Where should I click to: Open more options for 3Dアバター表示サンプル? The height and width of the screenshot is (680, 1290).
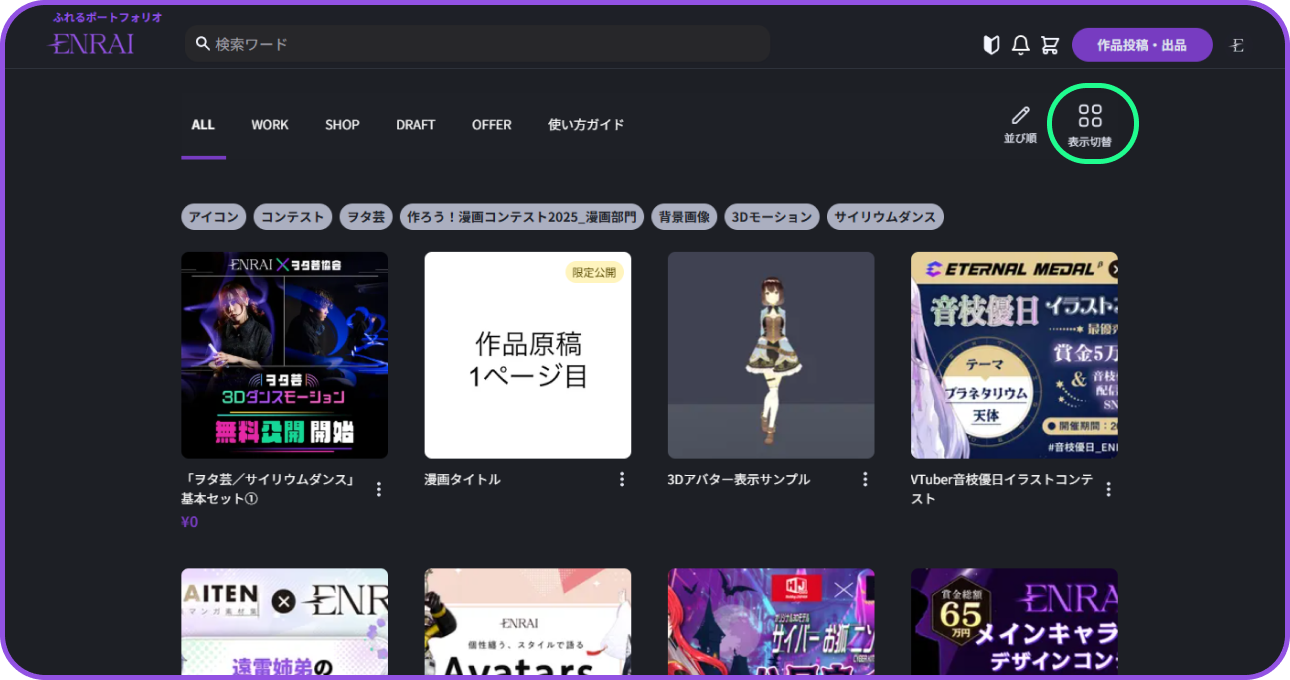tap(865, 480)
